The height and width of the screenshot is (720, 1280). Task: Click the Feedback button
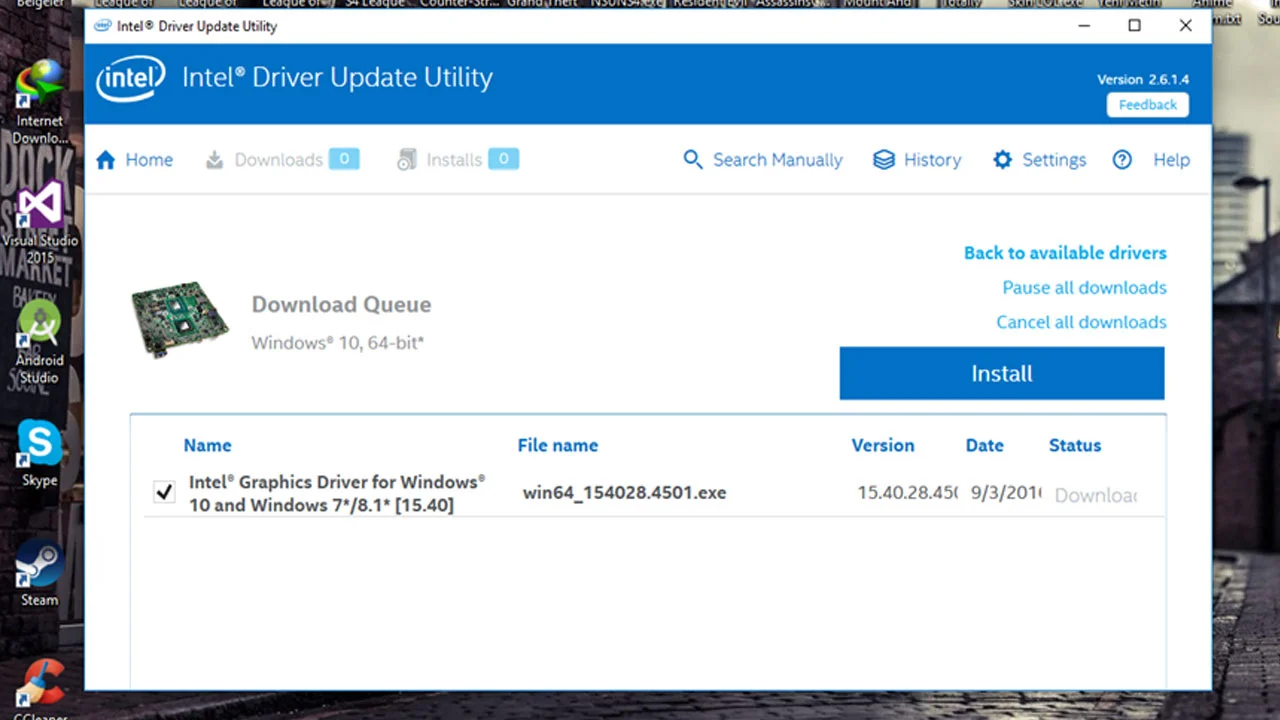pyautogui.click(x=1148, y=105)
